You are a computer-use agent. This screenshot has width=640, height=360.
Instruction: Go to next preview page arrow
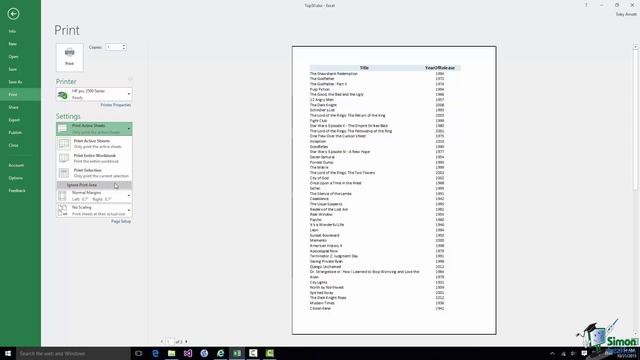click(x=187, y=341)
